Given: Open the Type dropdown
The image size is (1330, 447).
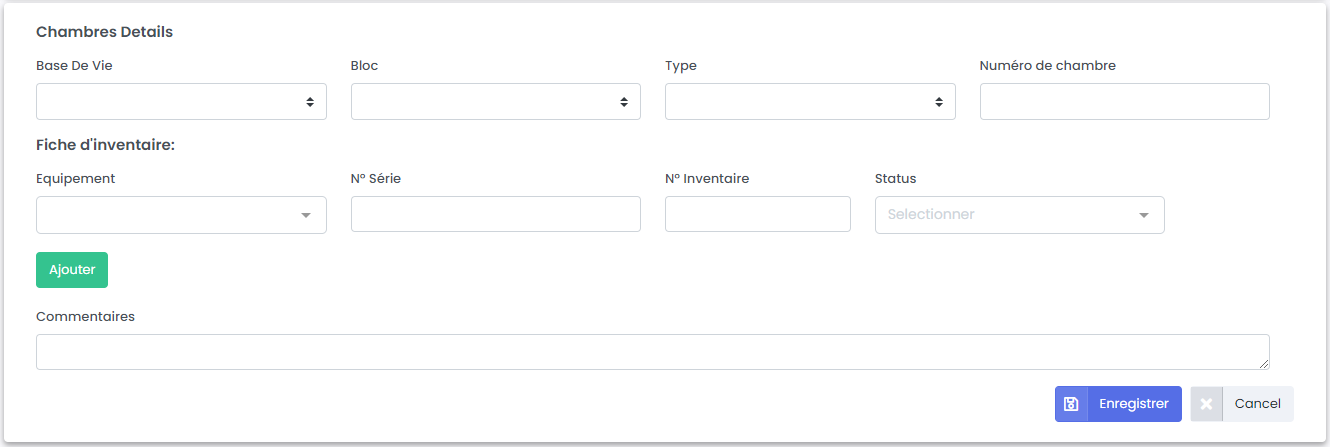Looking at the screenshot, I should click(809, 102).
